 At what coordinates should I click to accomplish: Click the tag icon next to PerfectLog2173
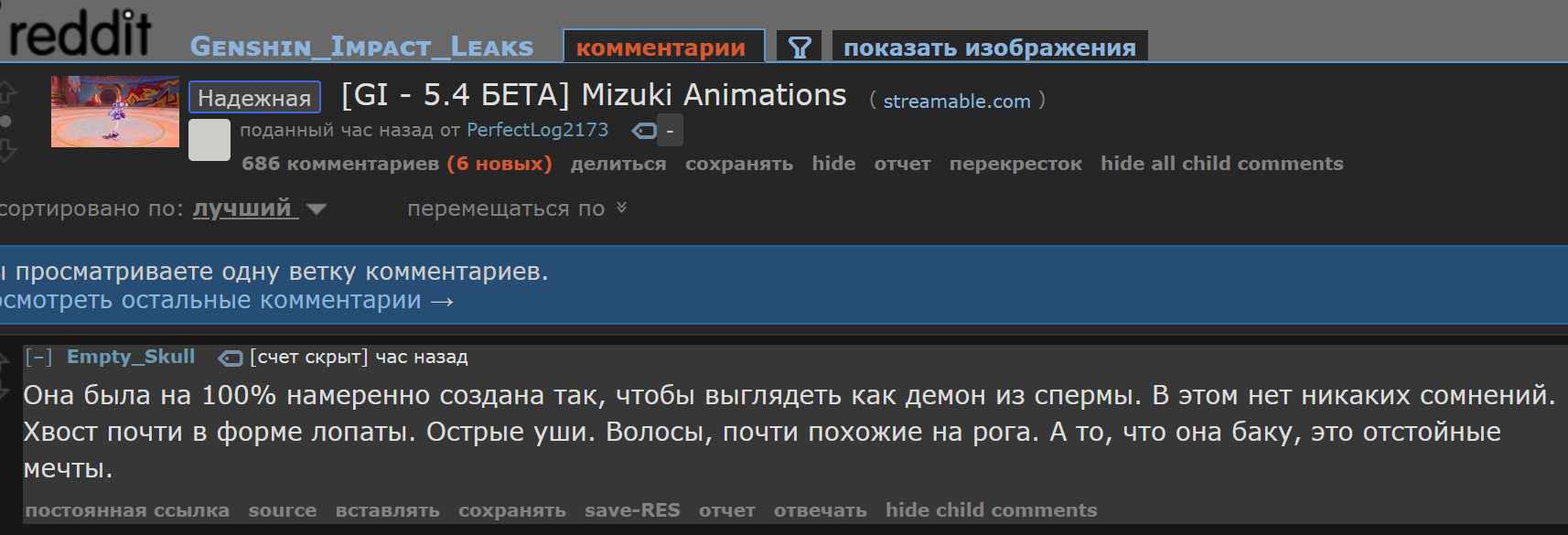point(644,131)
